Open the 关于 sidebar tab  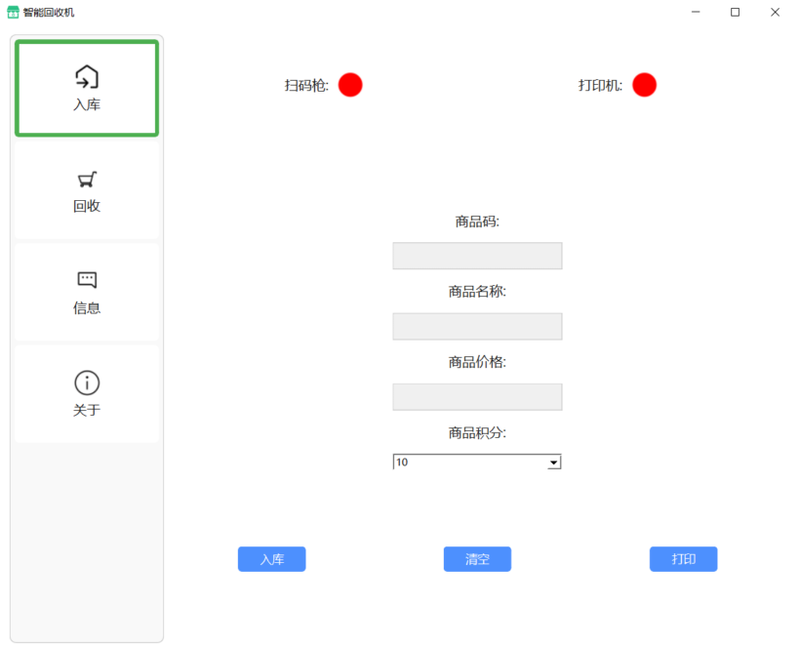(x=87, y=394)
